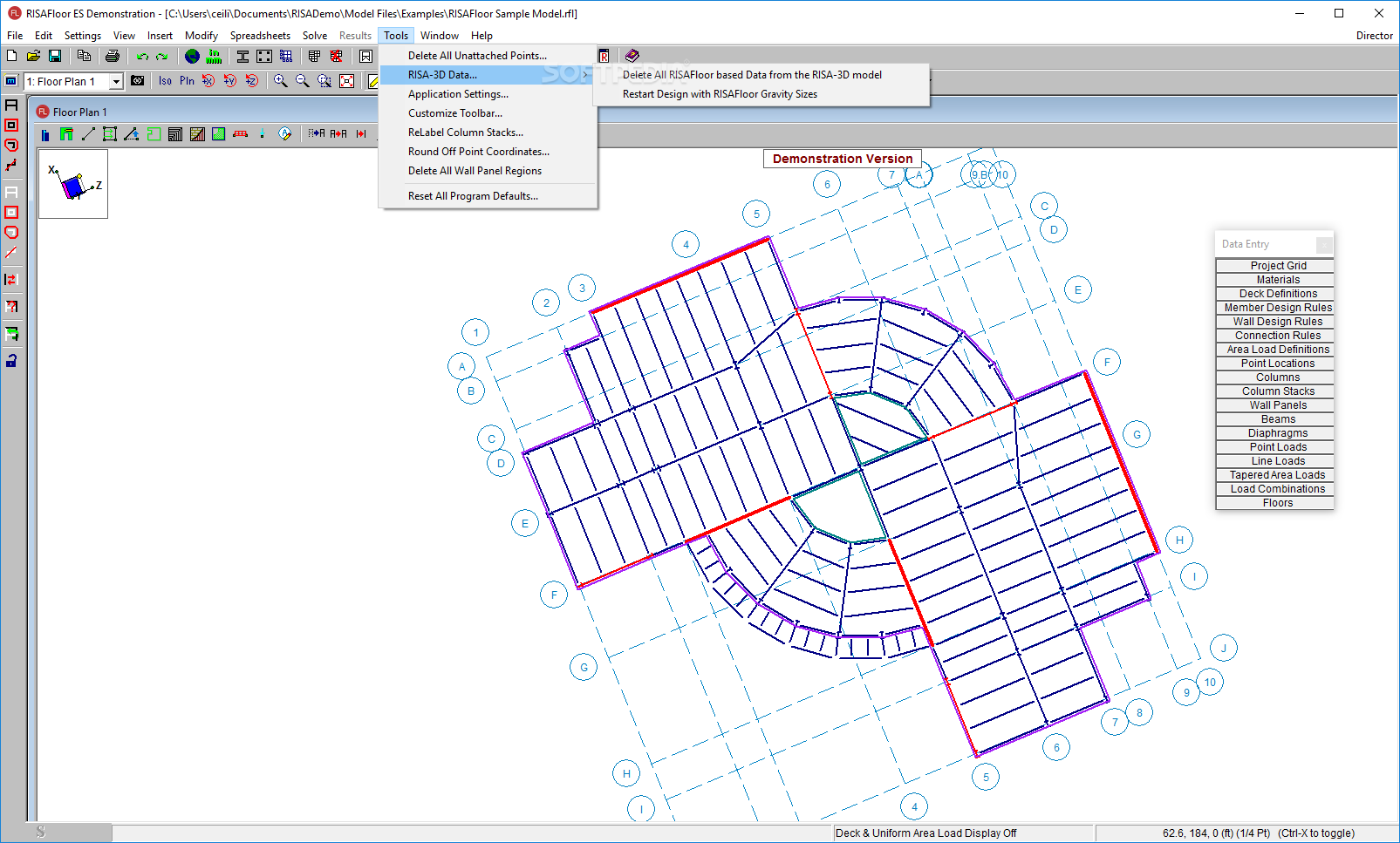Image resolution: width=1400 pixels, height=843 pixels.
Task: Open the units icon labeled in/mm
Action: 214,56
